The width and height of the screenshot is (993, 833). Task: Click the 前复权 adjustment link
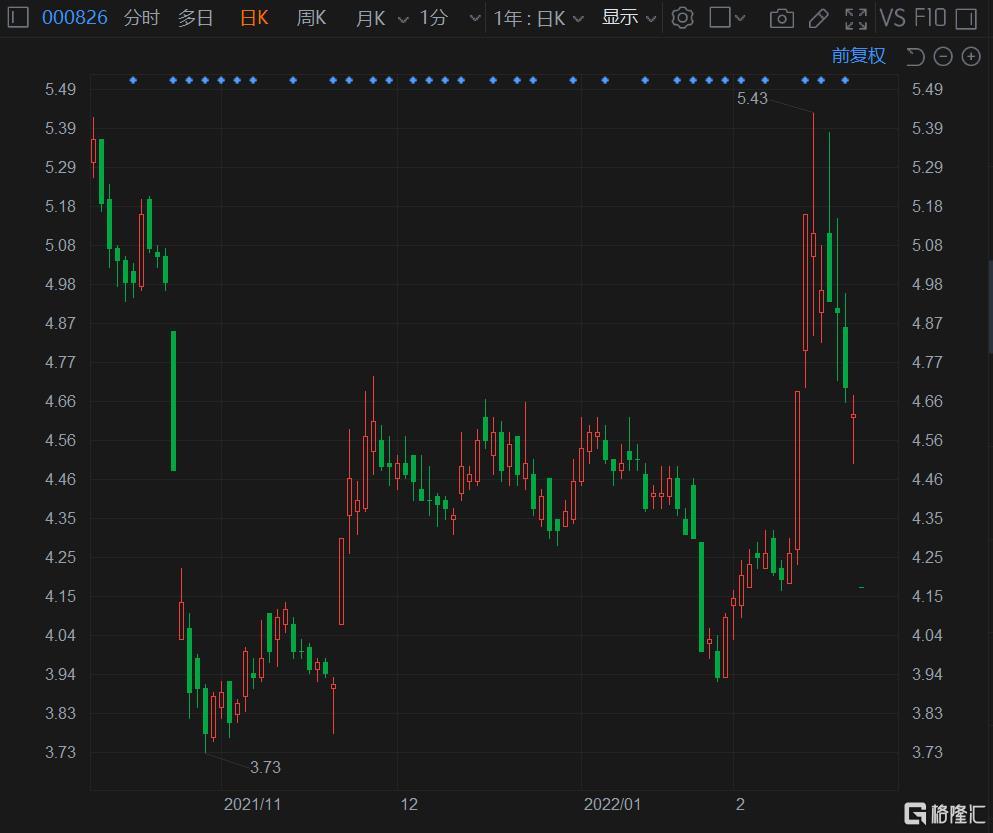coord(858,56)
